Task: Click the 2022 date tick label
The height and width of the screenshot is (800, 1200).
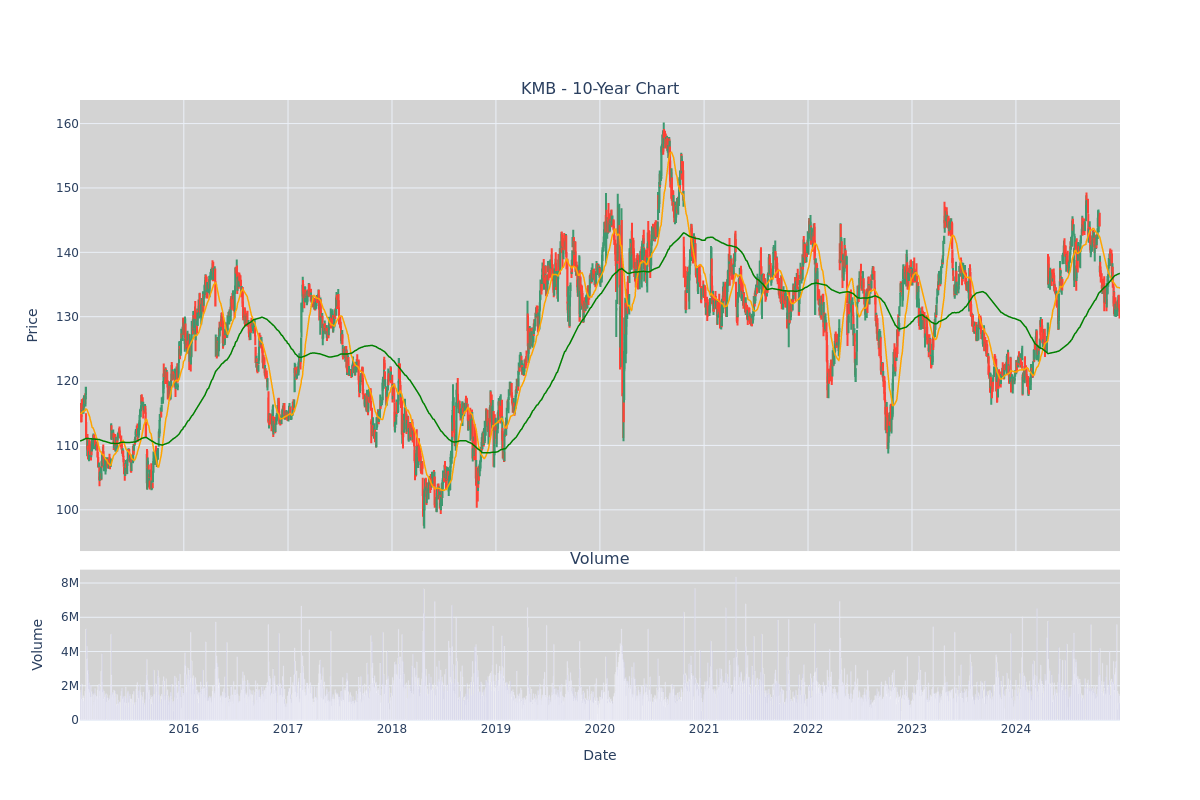Action: tap(808, 729)
